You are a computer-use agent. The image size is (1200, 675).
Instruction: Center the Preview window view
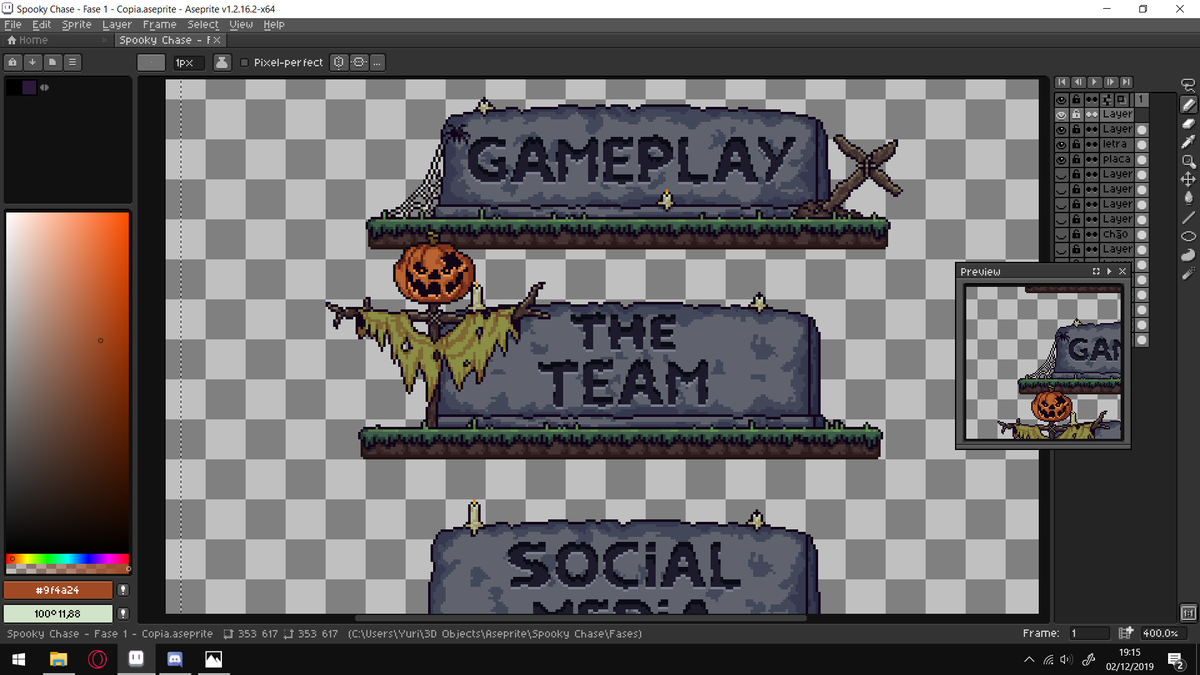[x=1096, y=272]
